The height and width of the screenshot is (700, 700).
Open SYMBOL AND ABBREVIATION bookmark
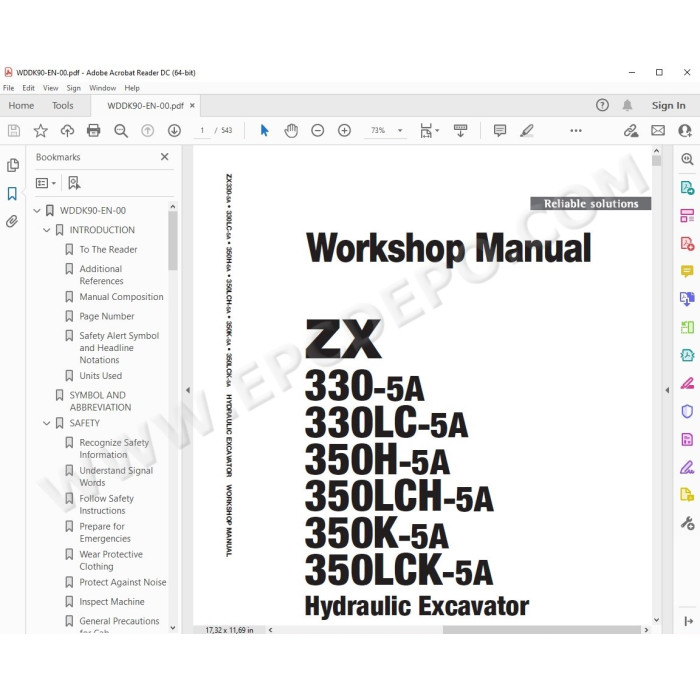tap(100, 401)
